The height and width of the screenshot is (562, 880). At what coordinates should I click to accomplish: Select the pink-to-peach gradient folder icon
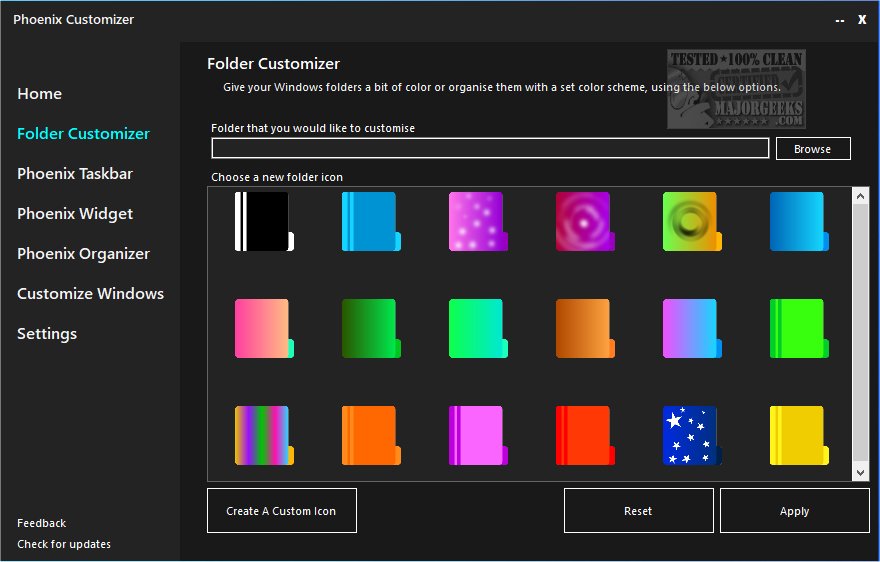pos(264,328)
